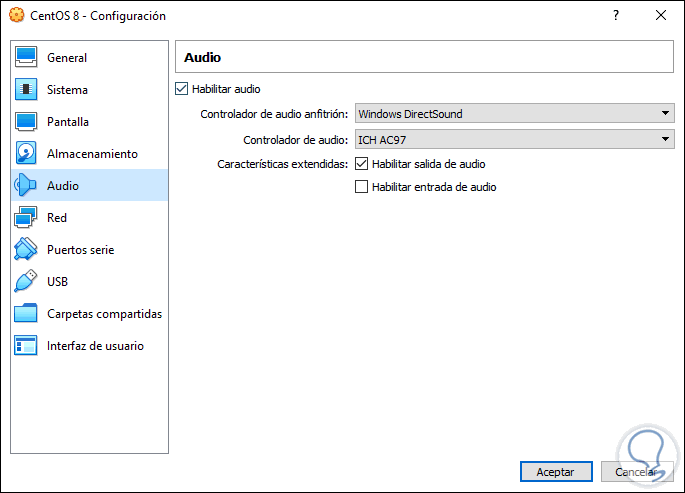Viewport: 685px width, 493px height.
Task: Open the Almacenamiento settings label
Action: tap(92, 154)
